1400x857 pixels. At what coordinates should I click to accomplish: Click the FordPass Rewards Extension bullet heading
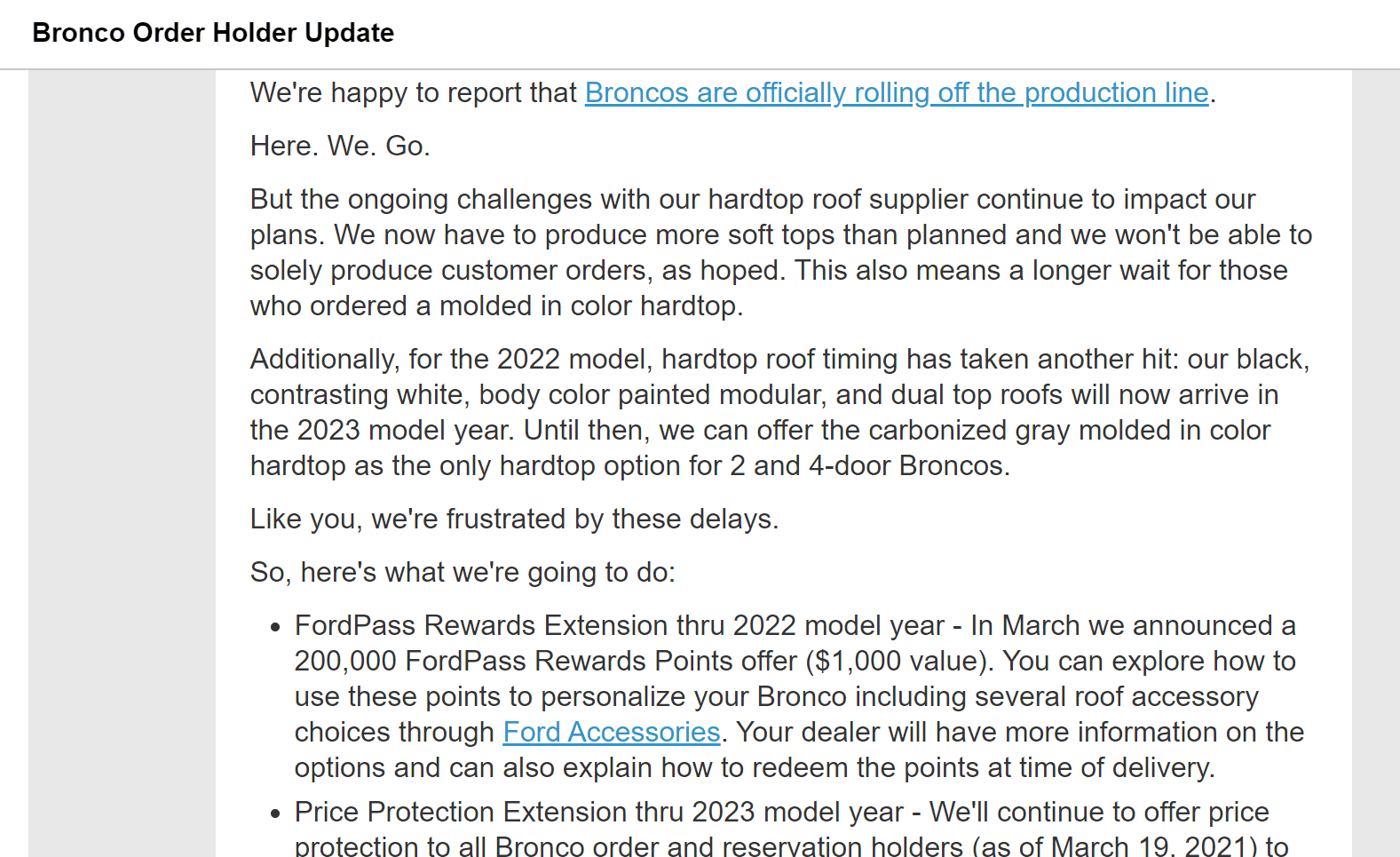click(x=620, y=625)
